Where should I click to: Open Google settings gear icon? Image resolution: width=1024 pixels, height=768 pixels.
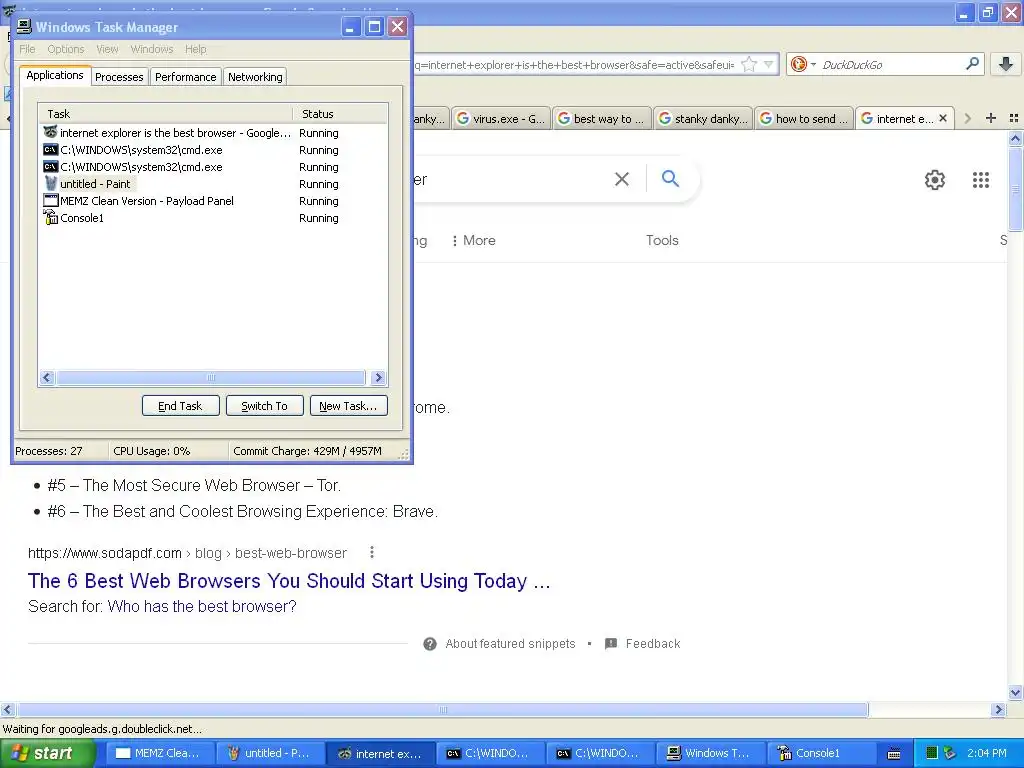935,180
